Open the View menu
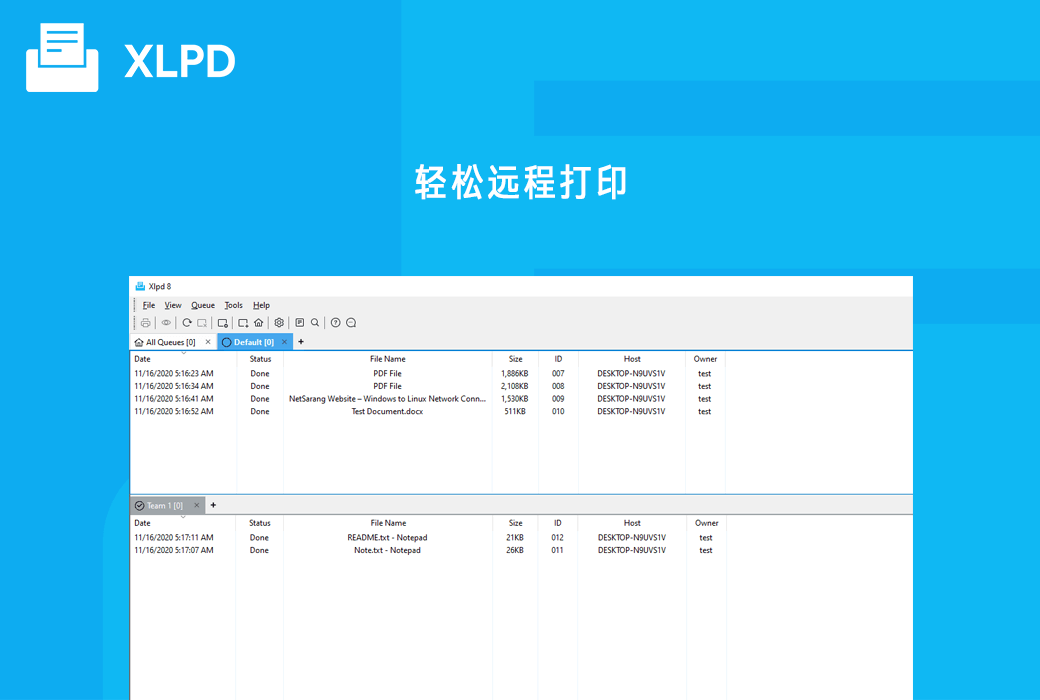The width and height of the screenshot is (1040, 700). click(x=173, y=305)
